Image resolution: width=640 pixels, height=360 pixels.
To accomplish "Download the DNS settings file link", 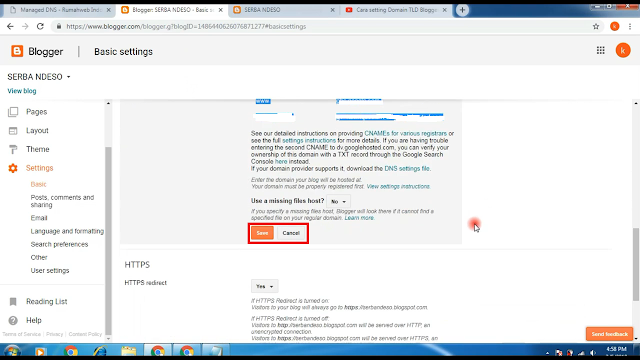I will click(407, 169).
